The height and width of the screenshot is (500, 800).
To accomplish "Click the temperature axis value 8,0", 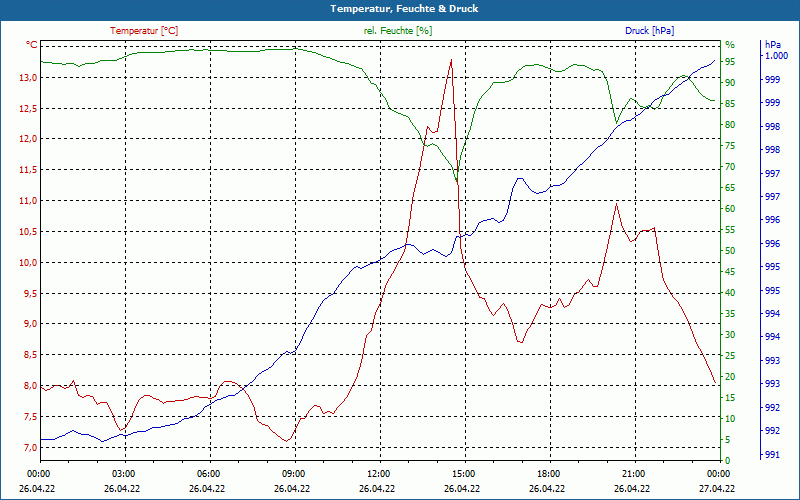I will (x=31, y=386).
